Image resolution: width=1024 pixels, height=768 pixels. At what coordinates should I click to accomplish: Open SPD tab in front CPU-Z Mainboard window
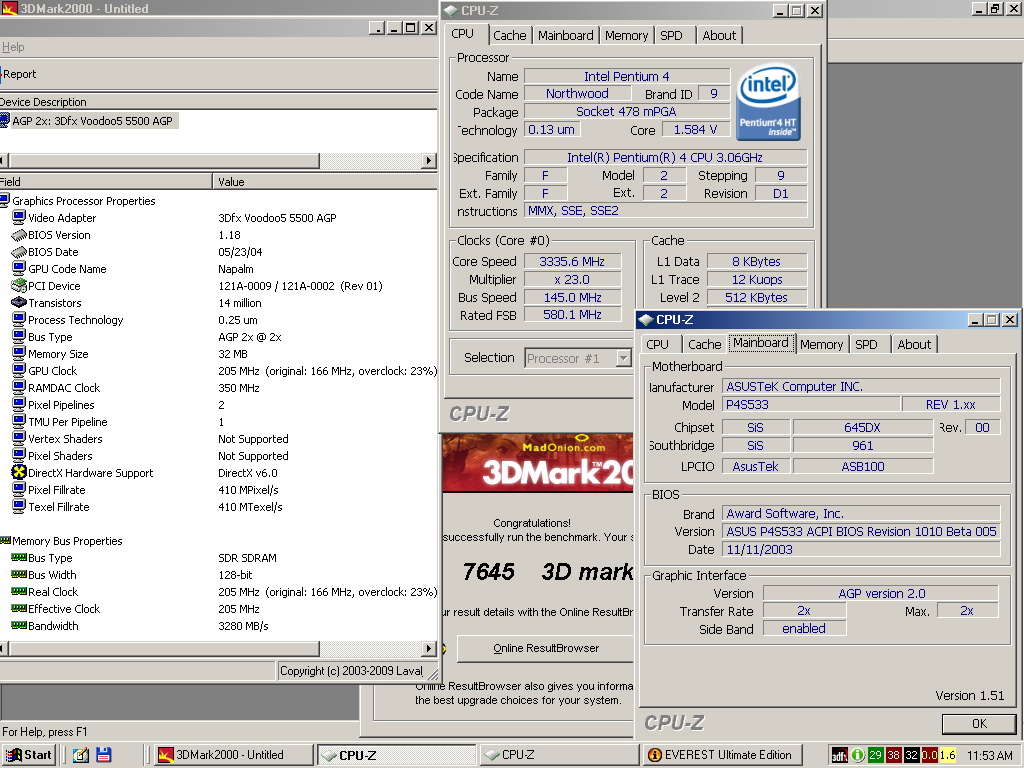click(x=866, y=344)
